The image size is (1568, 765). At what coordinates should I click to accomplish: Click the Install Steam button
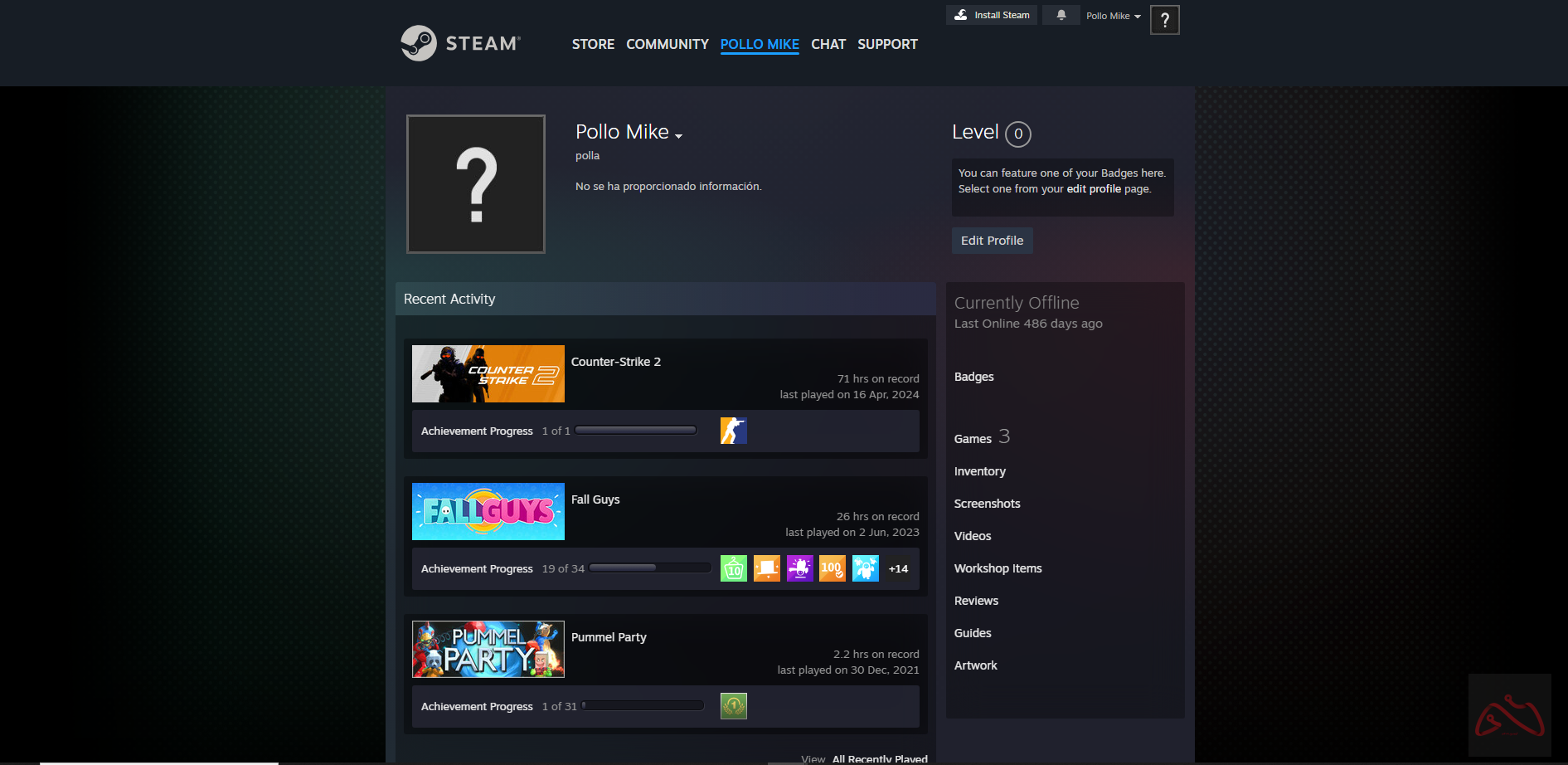point(992,15)
